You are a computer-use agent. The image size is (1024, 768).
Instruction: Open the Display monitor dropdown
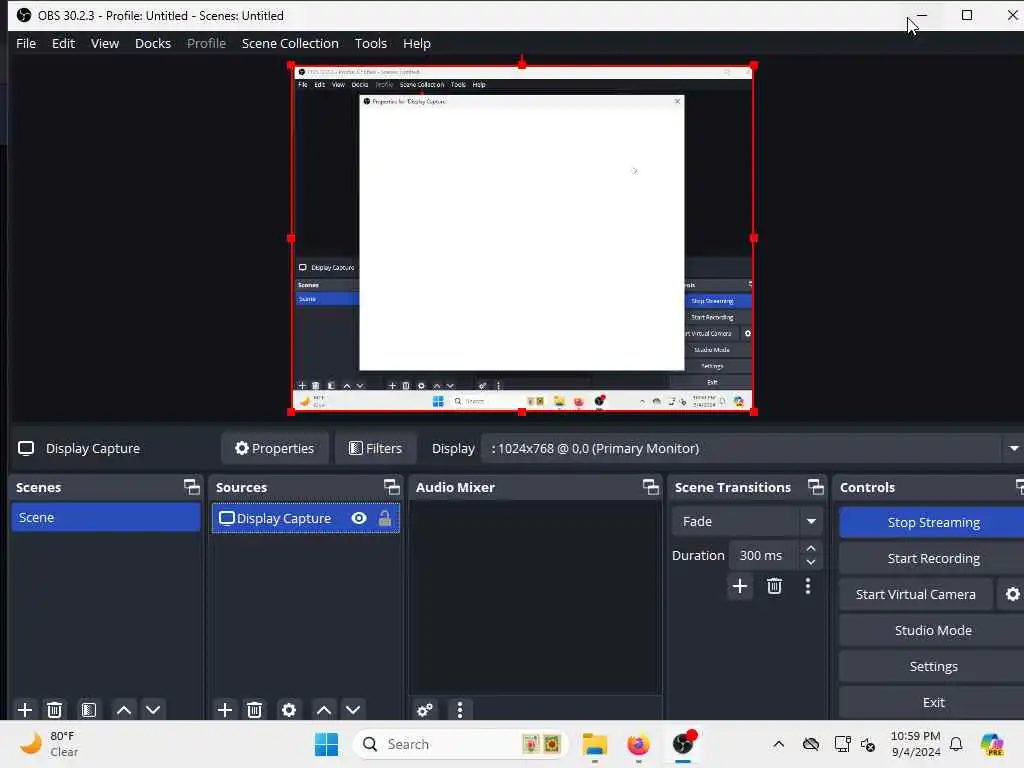click(750, 449)
